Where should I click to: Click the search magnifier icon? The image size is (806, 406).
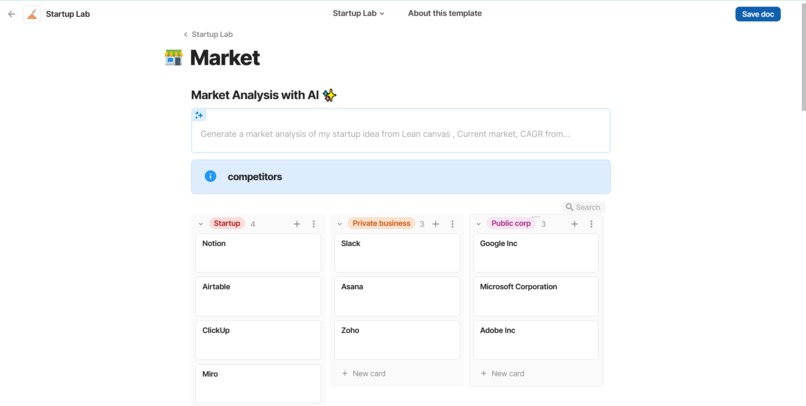pos(569,207)
